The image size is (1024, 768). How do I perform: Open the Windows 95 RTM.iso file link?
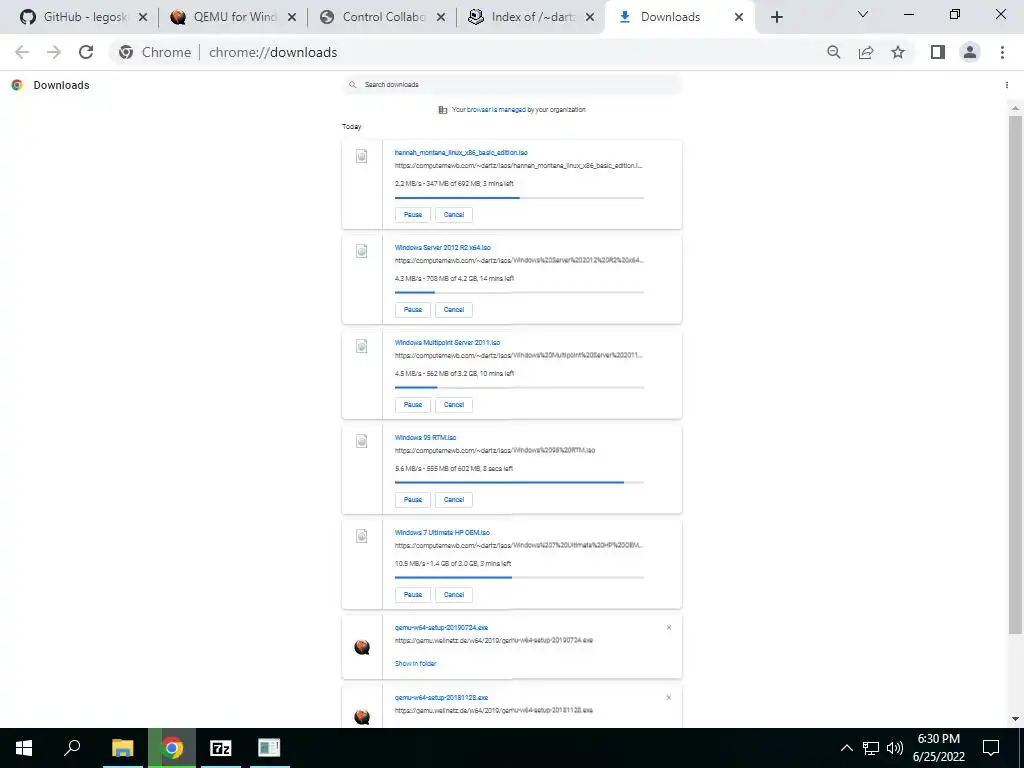[x=425, y=438]
